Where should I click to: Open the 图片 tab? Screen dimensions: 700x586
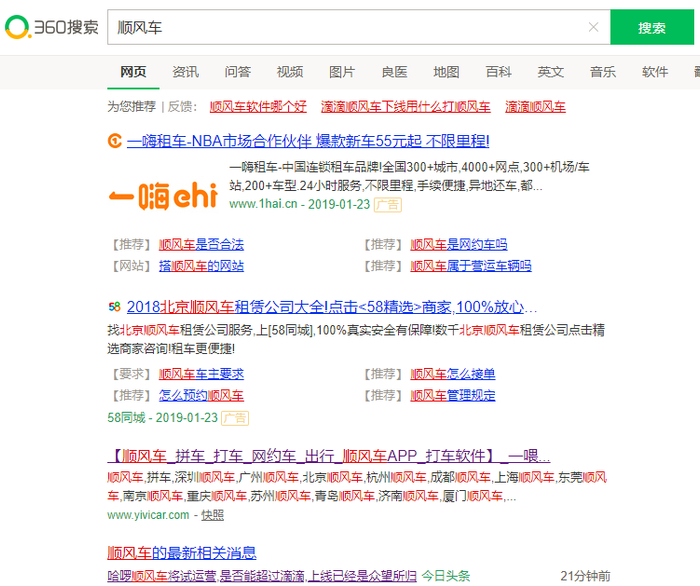pyautogui.click(x=342, y=72)
